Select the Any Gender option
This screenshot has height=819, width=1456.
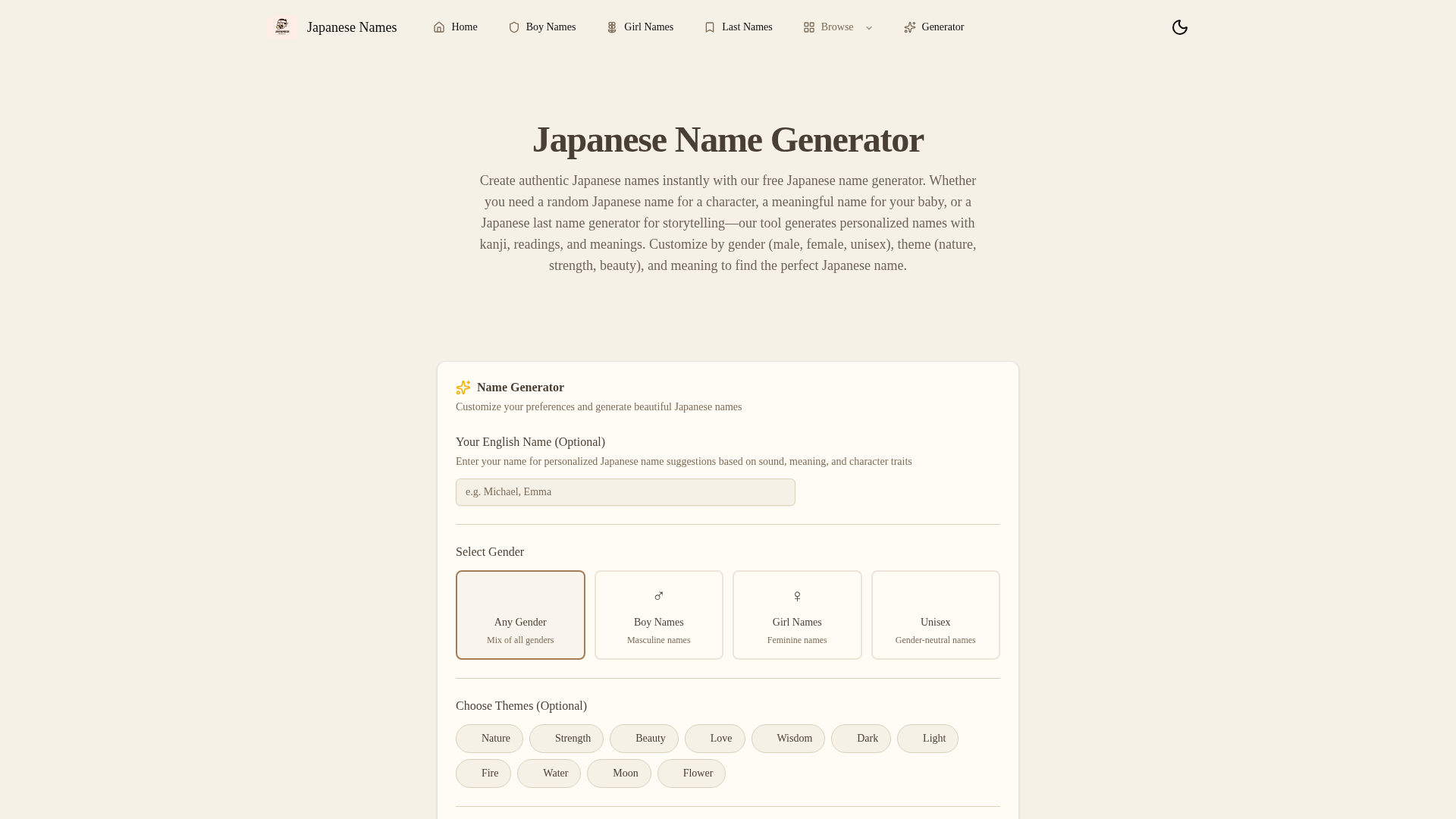[x=520, y=615]
